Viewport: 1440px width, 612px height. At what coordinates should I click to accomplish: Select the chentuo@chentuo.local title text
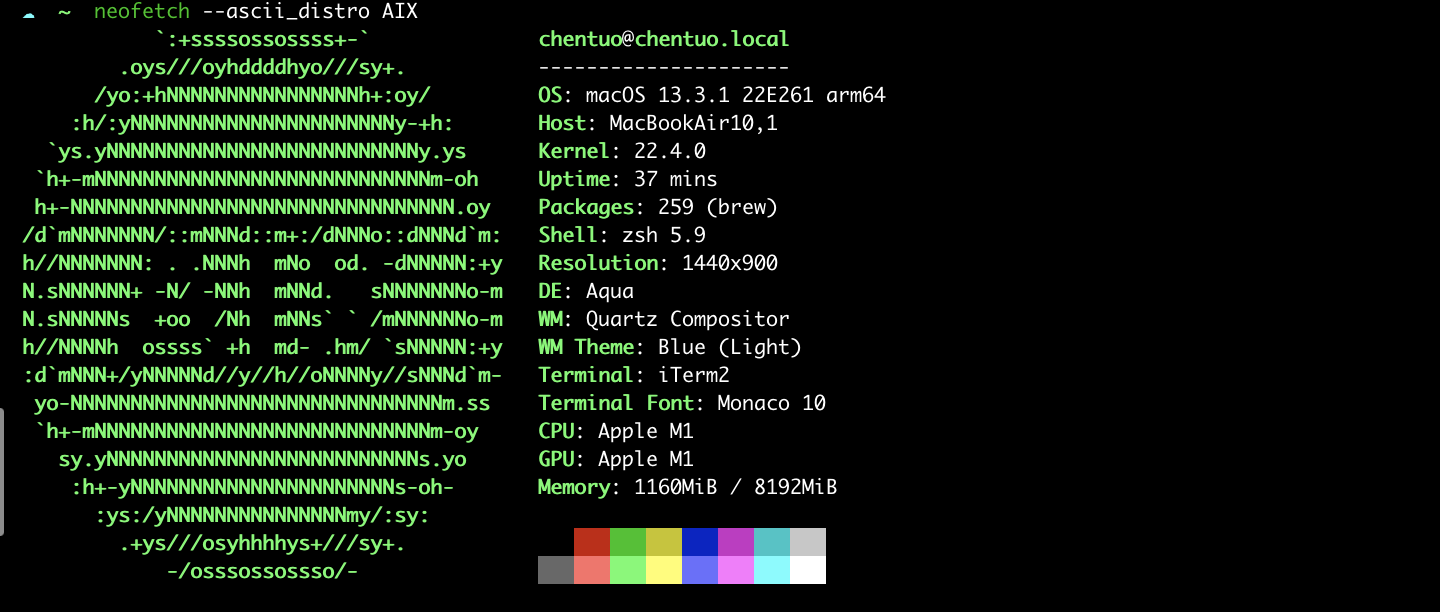click(x=663, y=39)
